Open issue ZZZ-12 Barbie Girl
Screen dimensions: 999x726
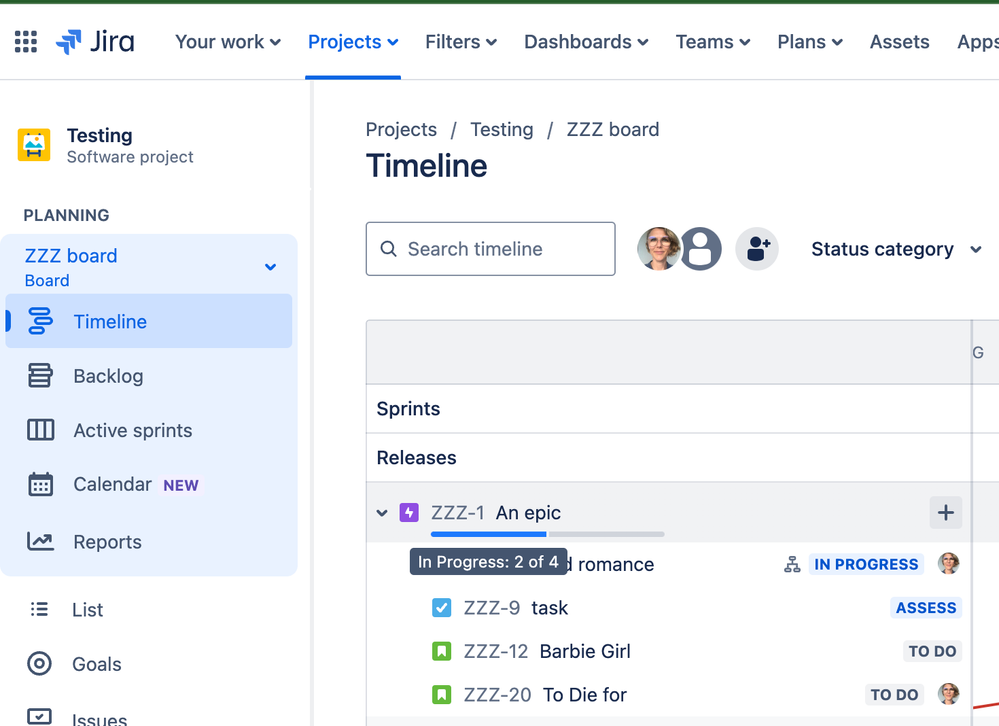(547, 651)
